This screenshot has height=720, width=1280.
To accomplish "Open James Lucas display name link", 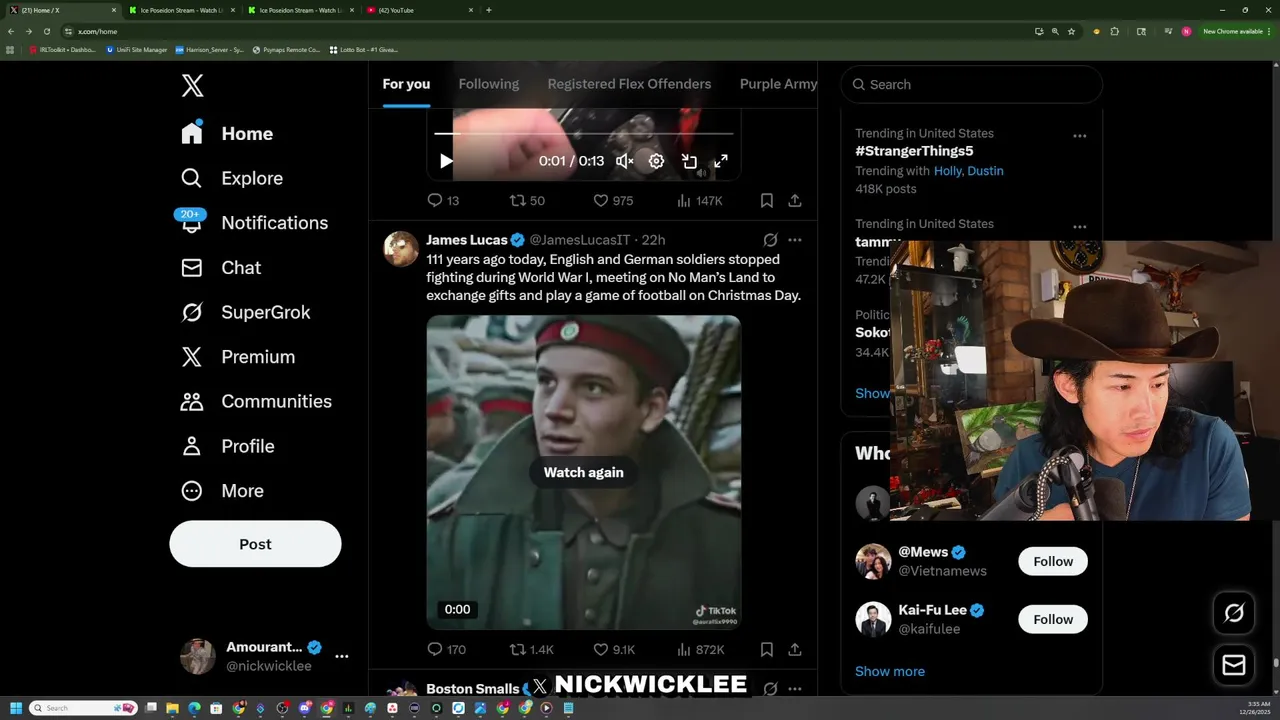I will click(467, 240).
